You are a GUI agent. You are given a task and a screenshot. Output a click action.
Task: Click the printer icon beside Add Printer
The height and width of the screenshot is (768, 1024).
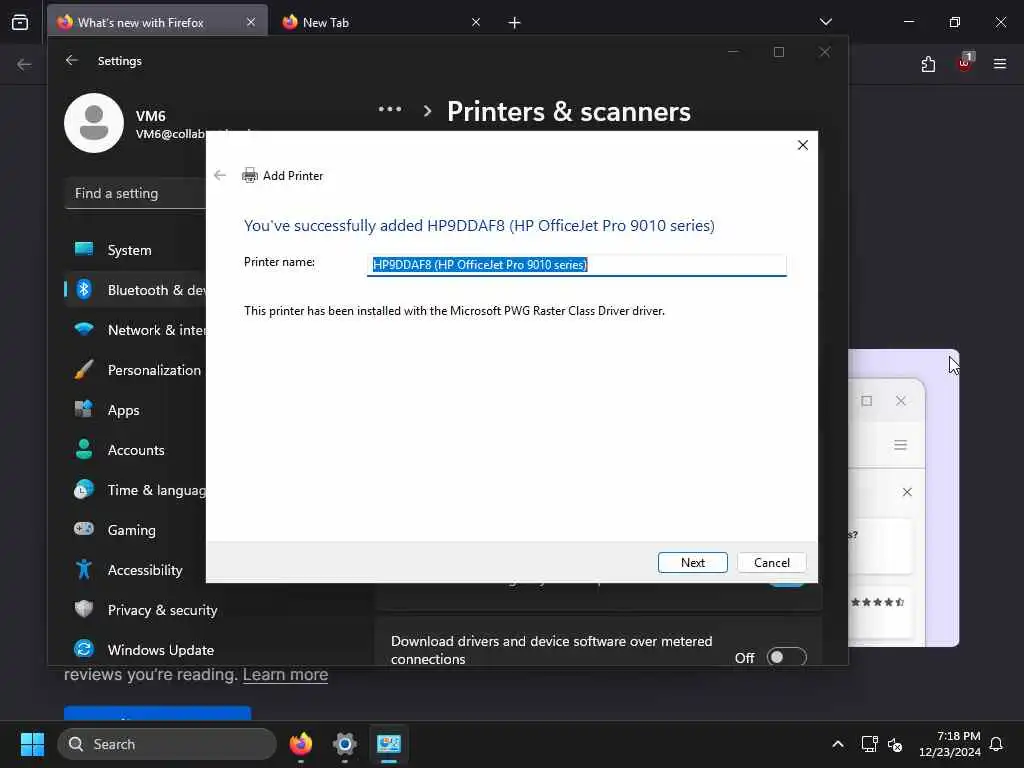pos(249,175)
